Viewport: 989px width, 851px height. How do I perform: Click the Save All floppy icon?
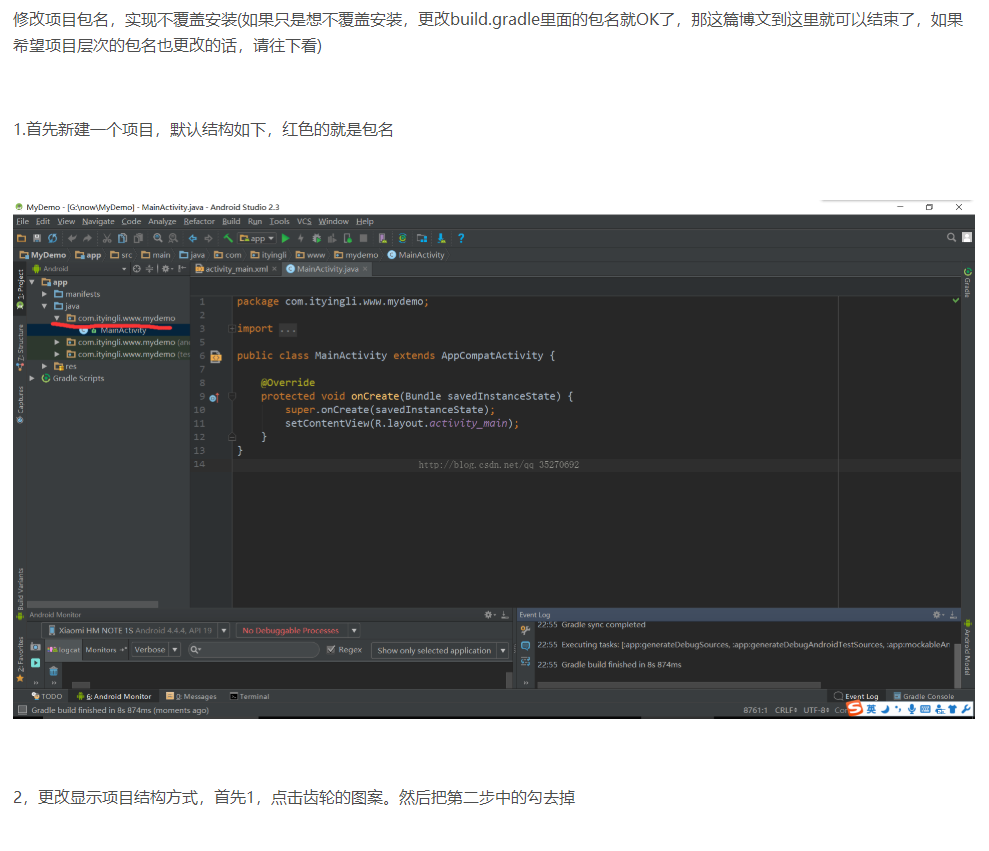(x=37, y=238)
